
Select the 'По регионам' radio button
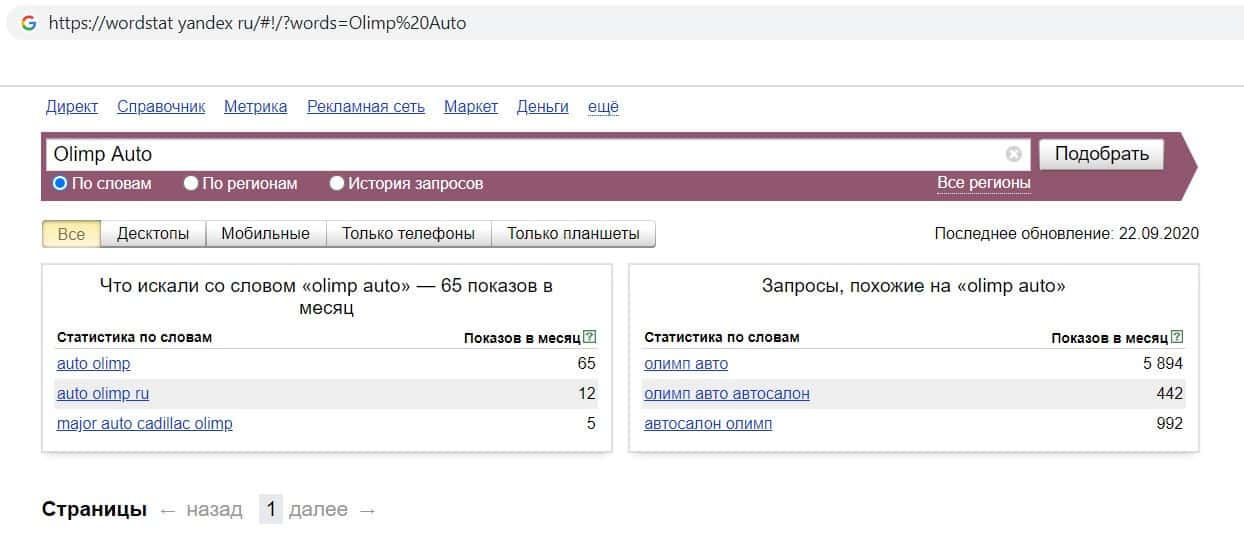point(191,183)
